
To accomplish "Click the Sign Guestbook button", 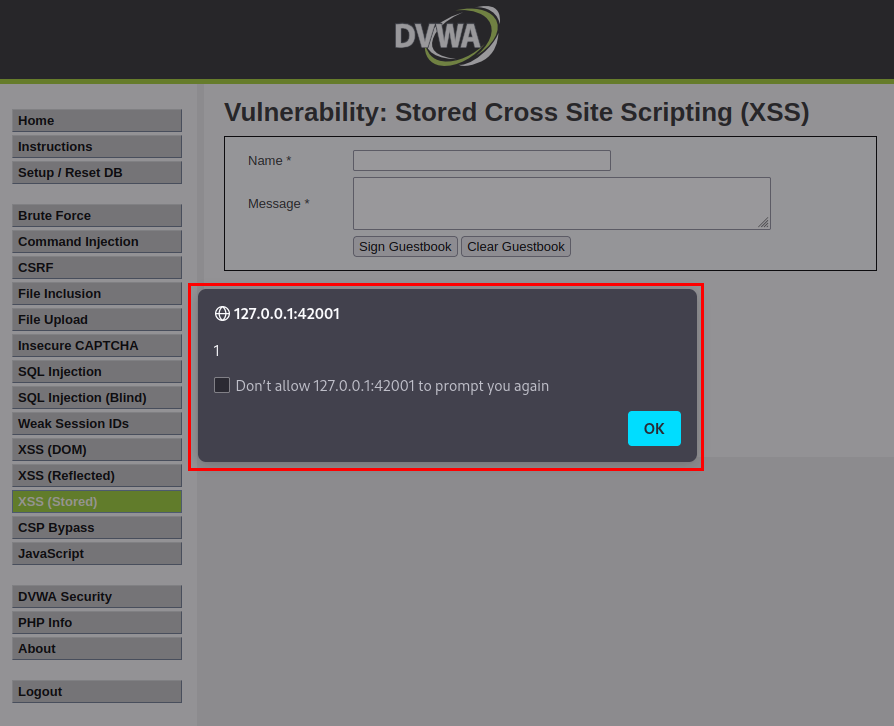I will point(405,246).
